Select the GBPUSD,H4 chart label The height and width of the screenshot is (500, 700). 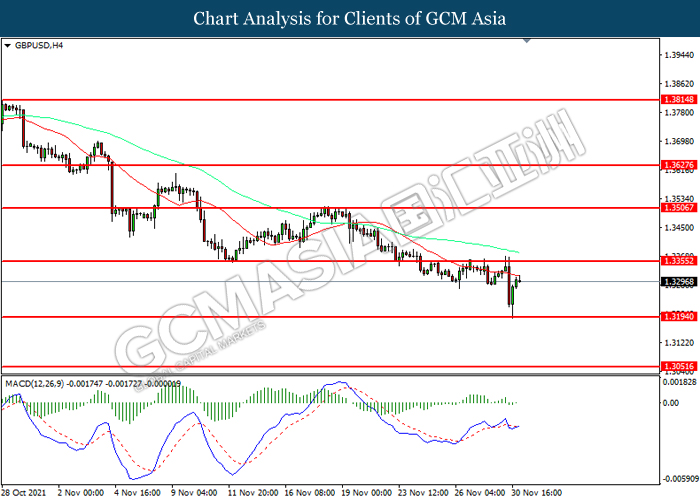click(x=39, y=46)
